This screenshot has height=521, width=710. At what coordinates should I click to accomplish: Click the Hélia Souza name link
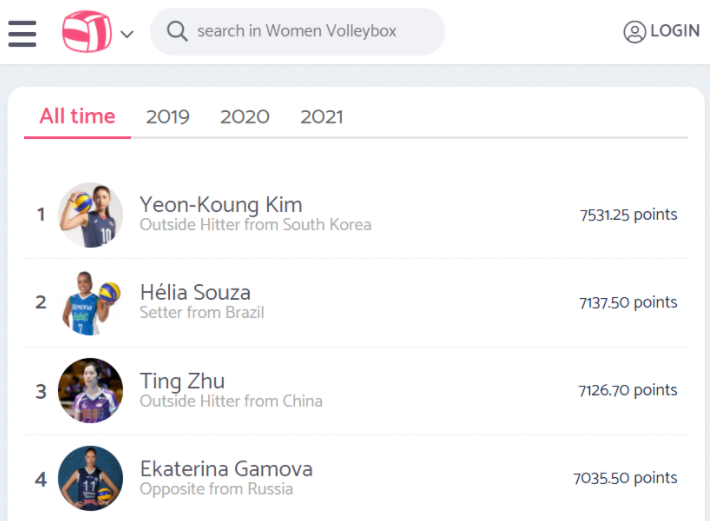[195, 293]
